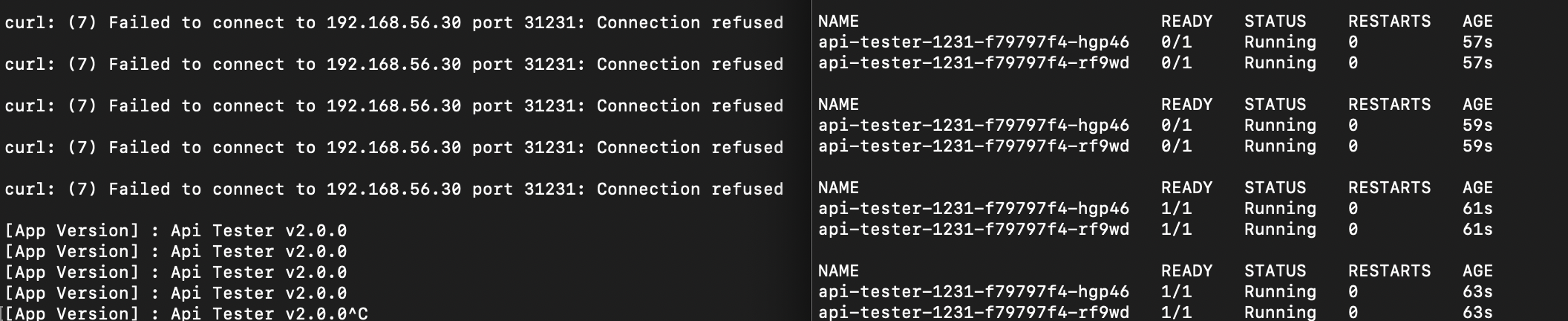Click the 1/1 READY value for hgp46 at 61s
This screenshot has height=321, width=1568.
(x=1176, y=209)
